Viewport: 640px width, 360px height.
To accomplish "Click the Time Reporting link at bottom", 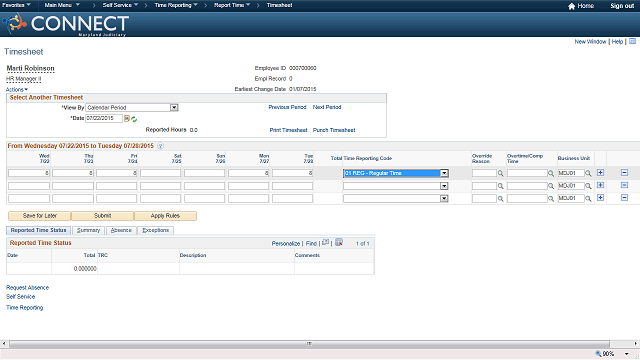I will point(24,308).
